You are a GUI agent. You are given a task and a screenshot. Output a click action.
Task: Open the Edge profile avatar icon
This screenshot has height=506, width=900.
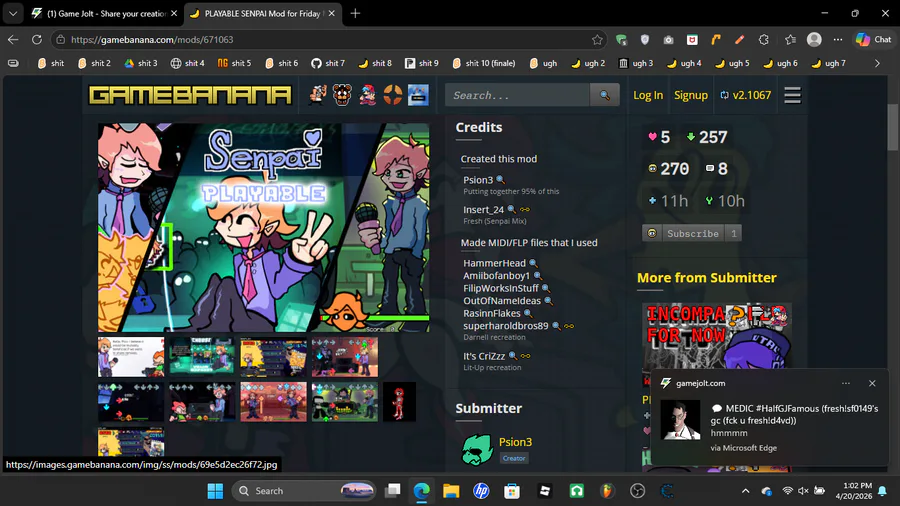pyautogui.click(x=814, y=40)
